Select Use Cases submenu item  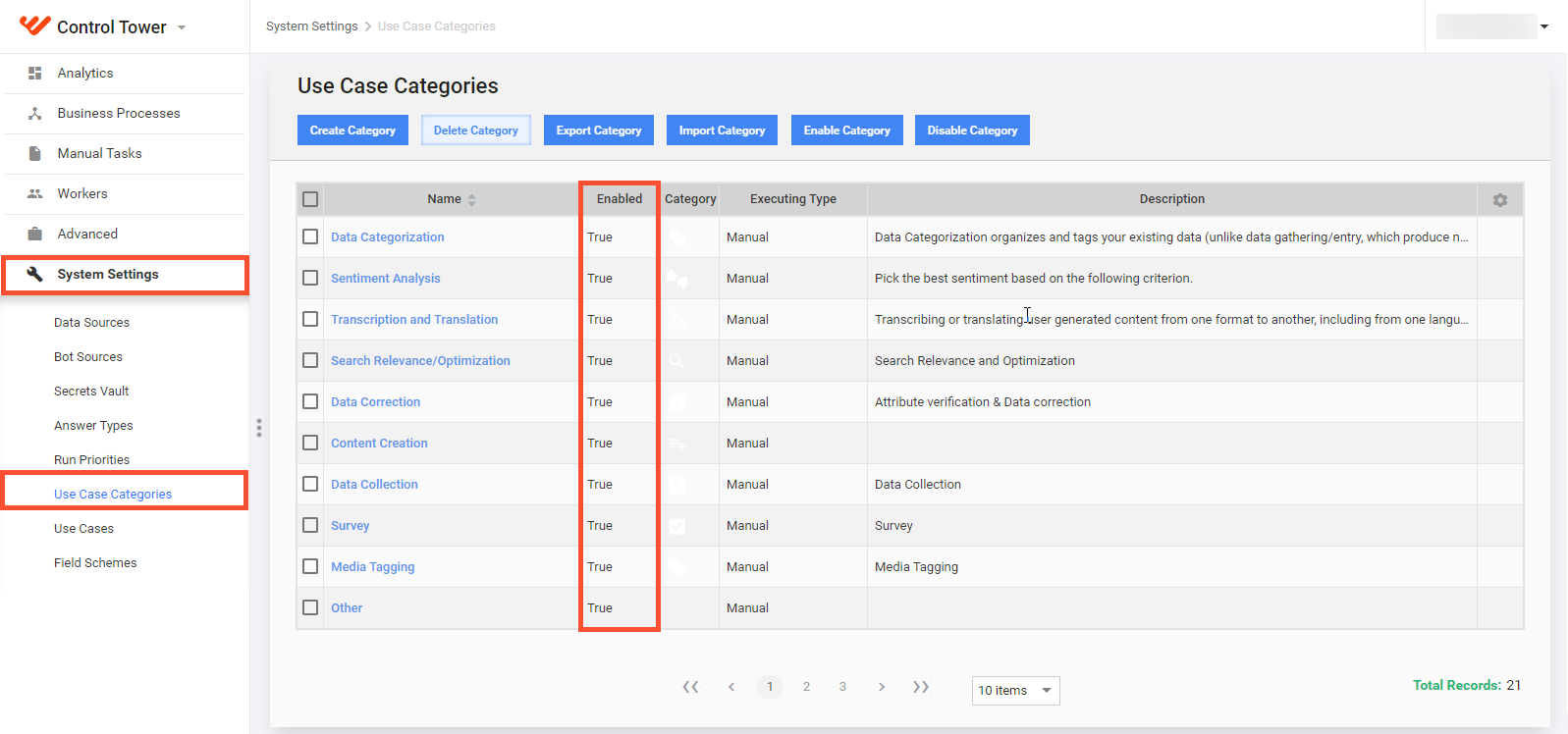click(x=83, y=528)
